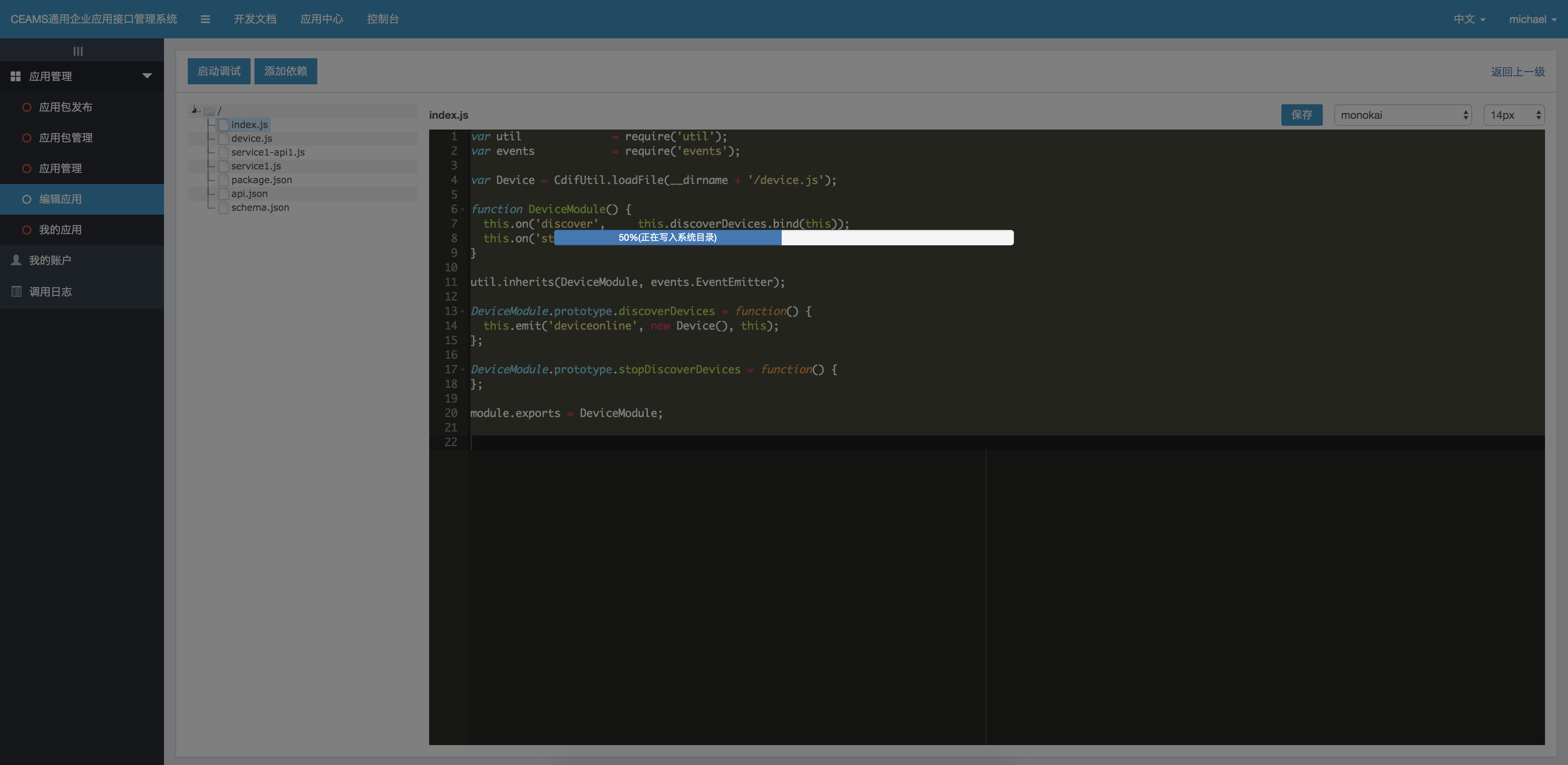Click the util.inherits line in editor

pos(628,282)
